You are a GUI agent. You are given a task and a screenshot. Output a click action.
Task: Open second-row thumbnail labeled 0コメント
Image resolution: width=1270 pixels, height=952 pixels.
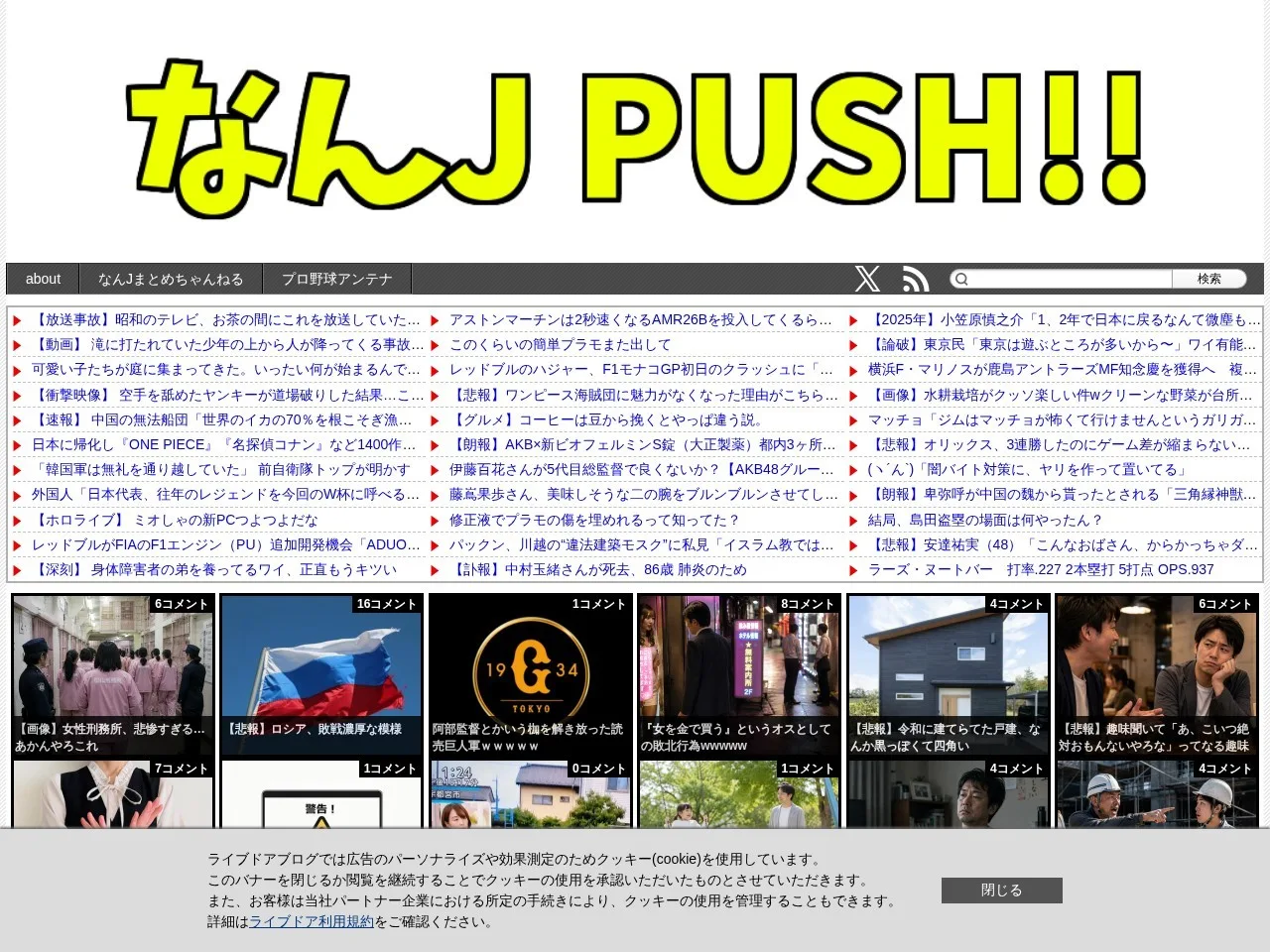tap(530, 793)
